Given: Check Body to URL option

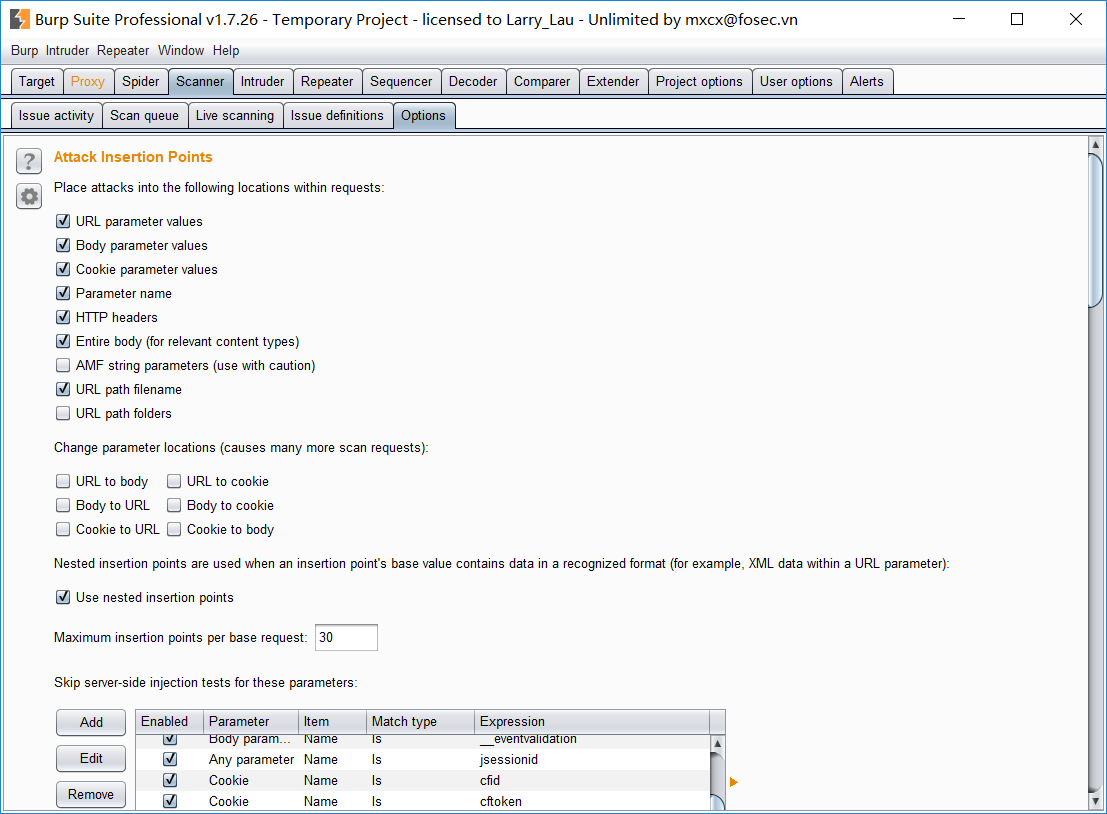Looking at the screenshot, I should [63, 505].
